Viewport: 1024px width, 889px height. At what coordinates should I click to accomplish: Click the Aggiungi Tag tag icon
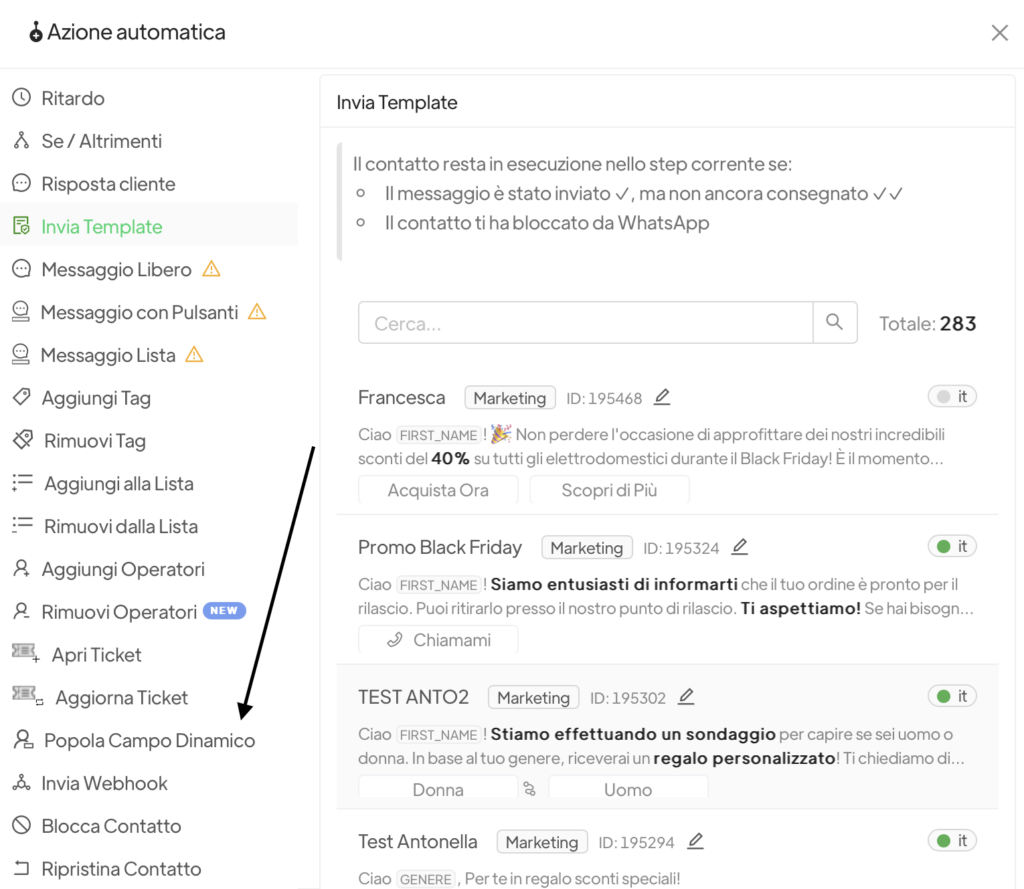[x=21, y=398]
